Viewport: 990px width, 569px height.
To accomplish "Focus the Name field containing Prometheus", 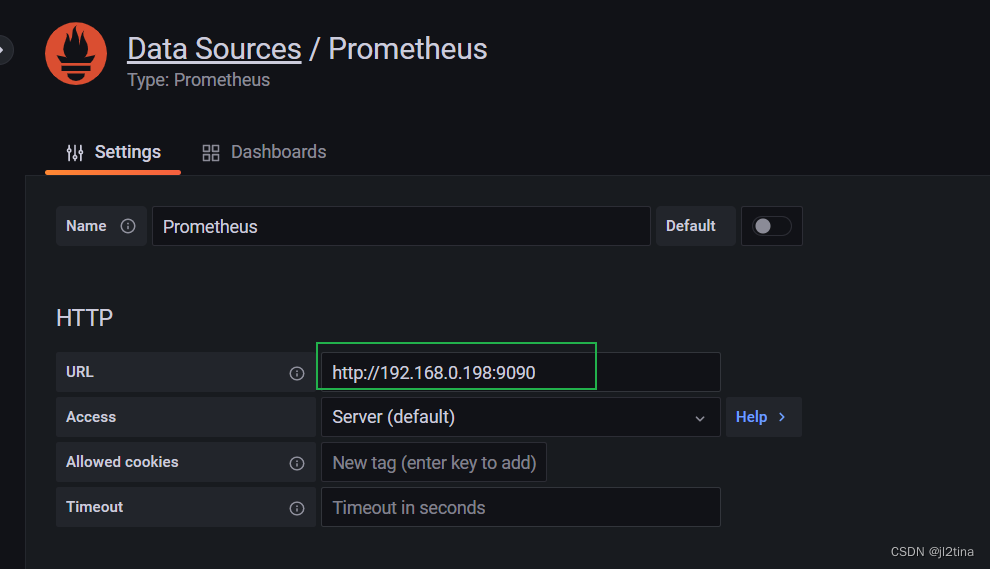I will point(400,226).
